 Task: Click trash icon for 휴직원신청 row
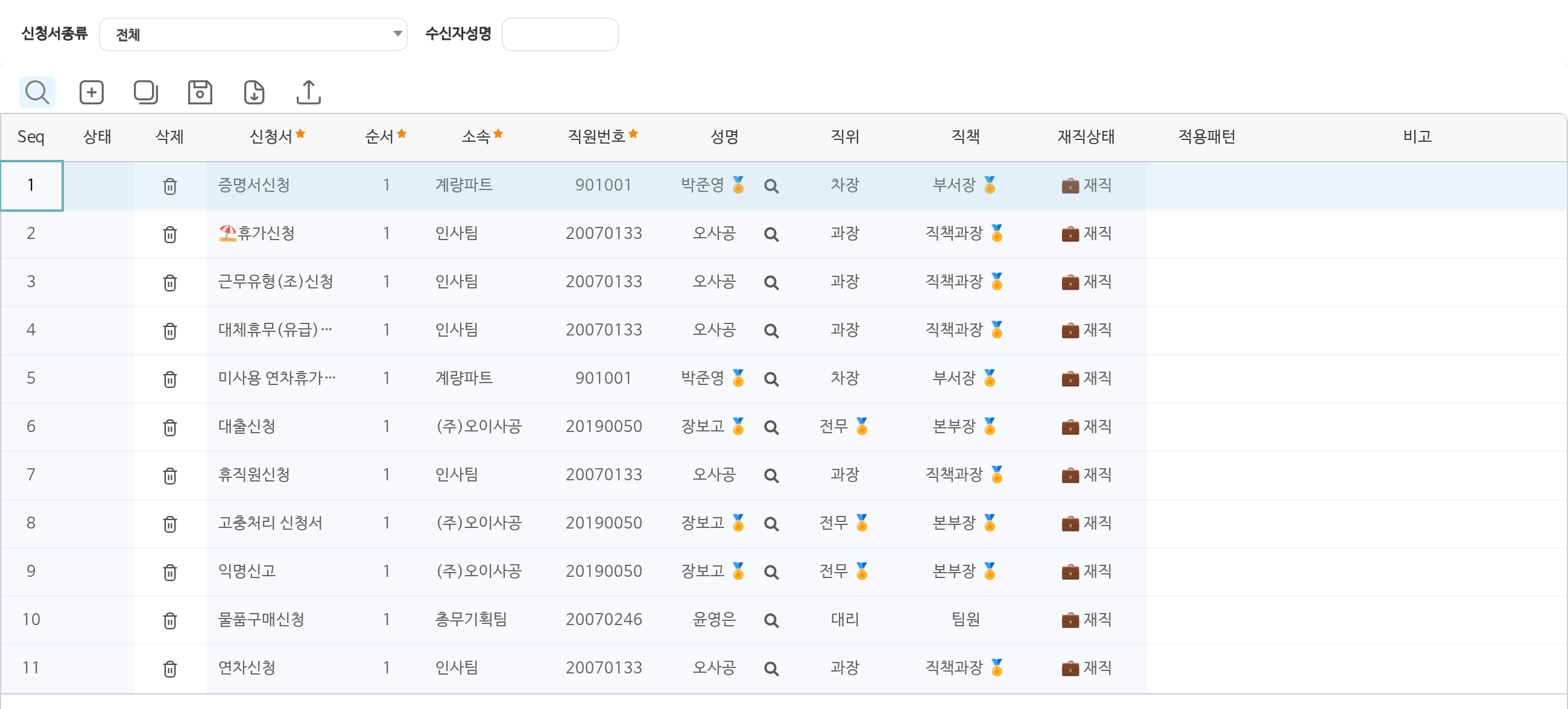click(170, 475)
